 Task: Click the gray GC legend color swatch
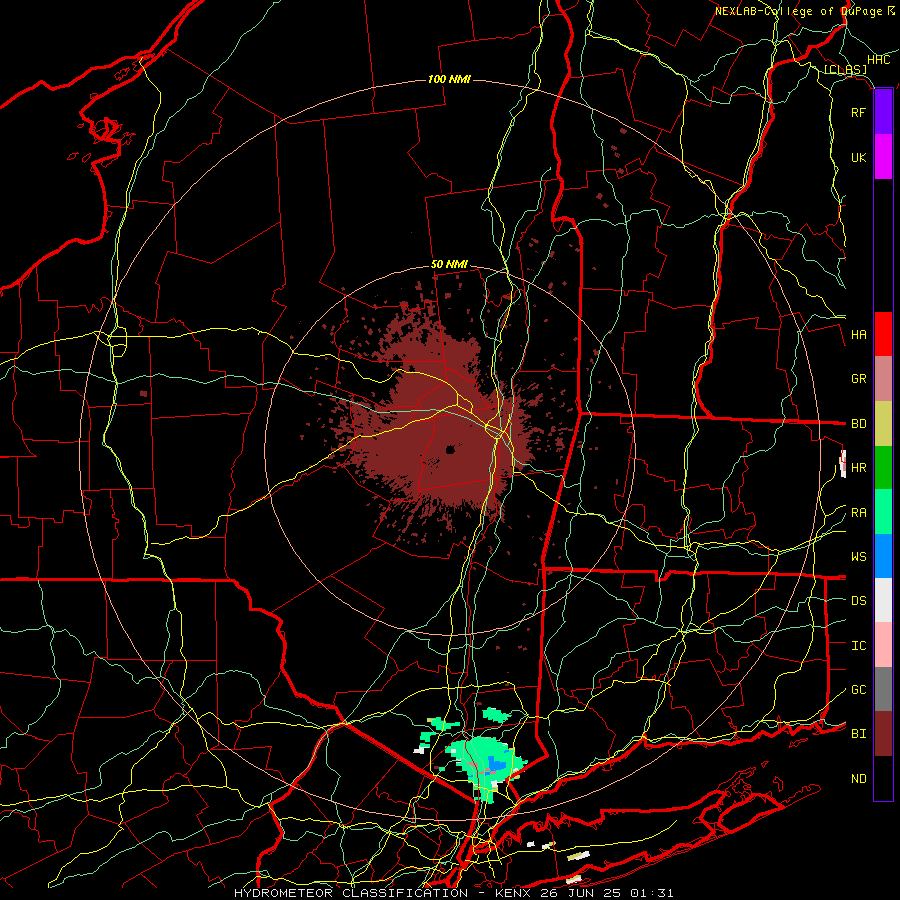tap(883, 689)
